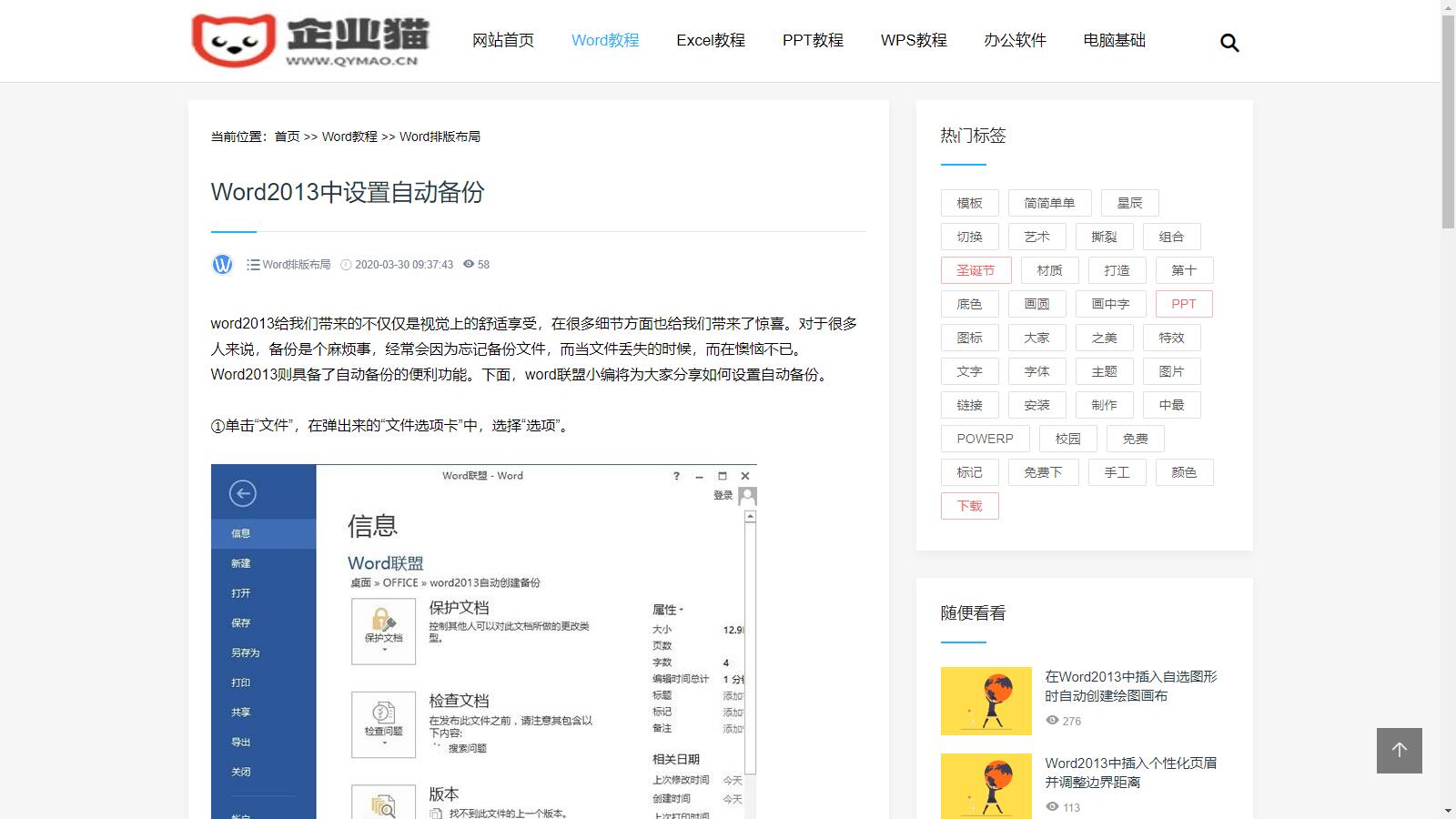
Task: Go to the PPT教程 section
Action: pos(813,40)
